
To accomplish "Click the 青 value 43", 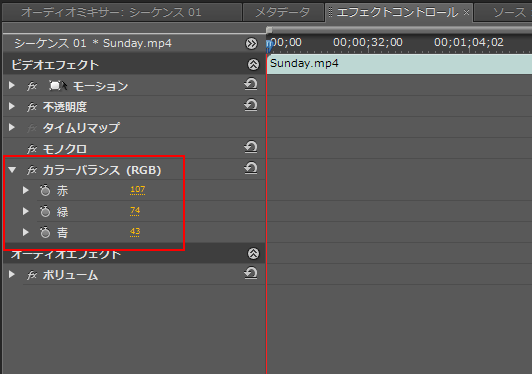I will tap(135, 232).
